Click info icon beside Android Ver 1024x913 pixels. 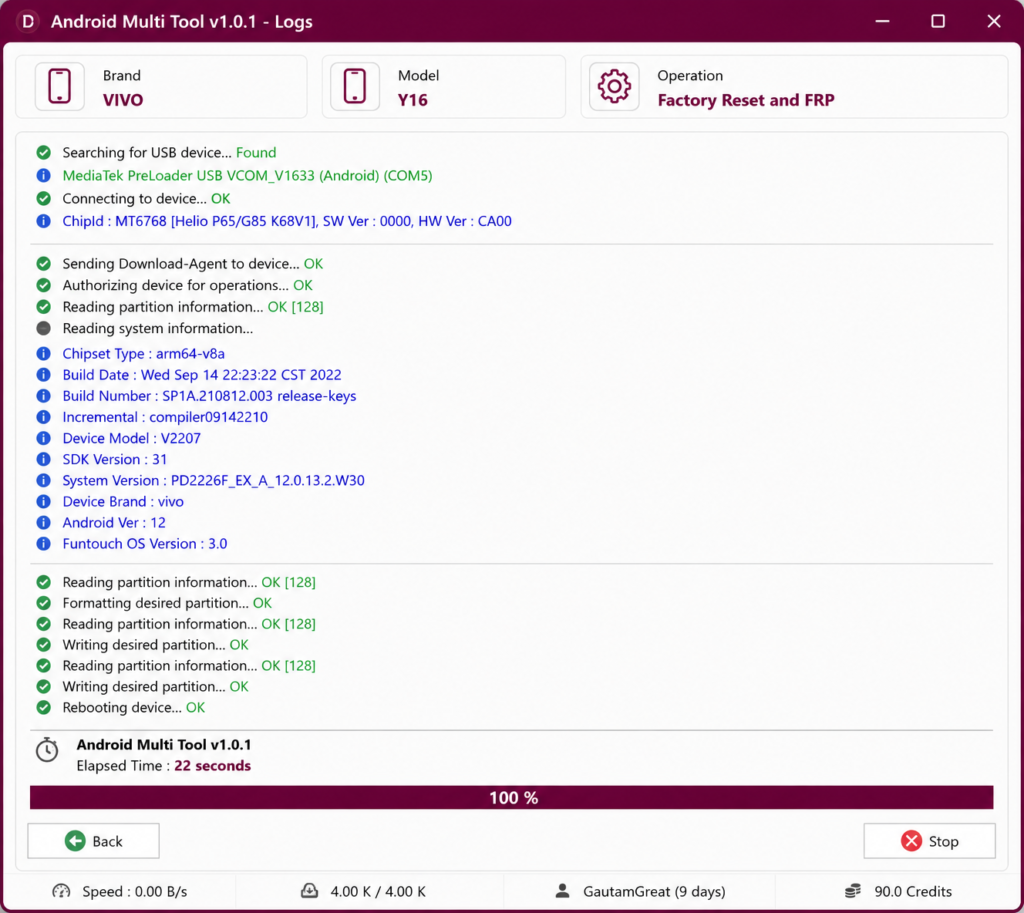[x=44, y=522]
